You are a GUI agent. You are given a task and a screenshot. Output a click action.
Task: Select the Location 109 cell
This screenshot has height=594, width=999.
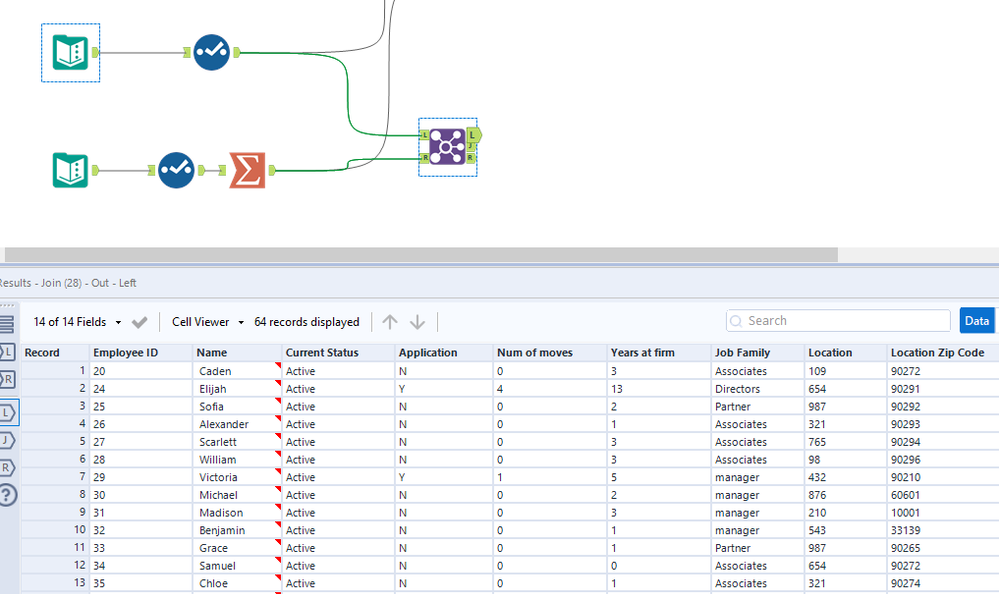click(x=845, y=371)
